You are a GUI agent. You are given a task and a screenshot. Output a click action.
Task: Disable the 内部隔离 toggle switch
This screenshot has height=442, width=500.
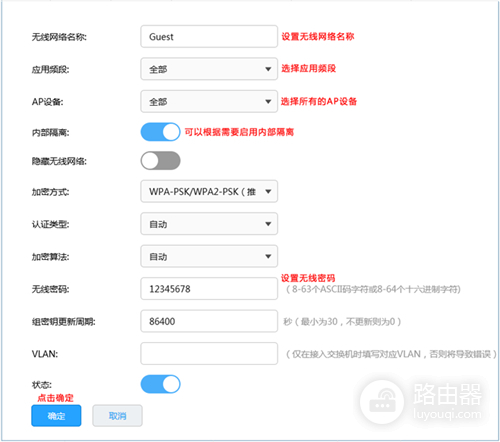point(161,132)
